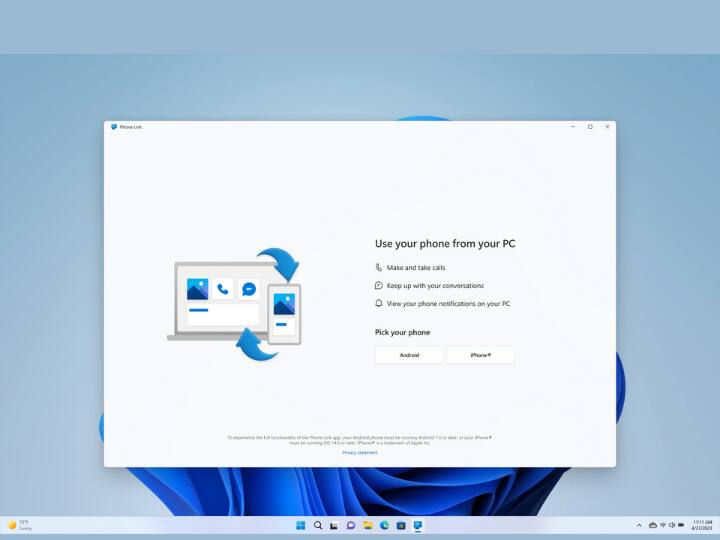
Task: Click the Phone Link taskbar icon
Action: click(x=418, y=525)
